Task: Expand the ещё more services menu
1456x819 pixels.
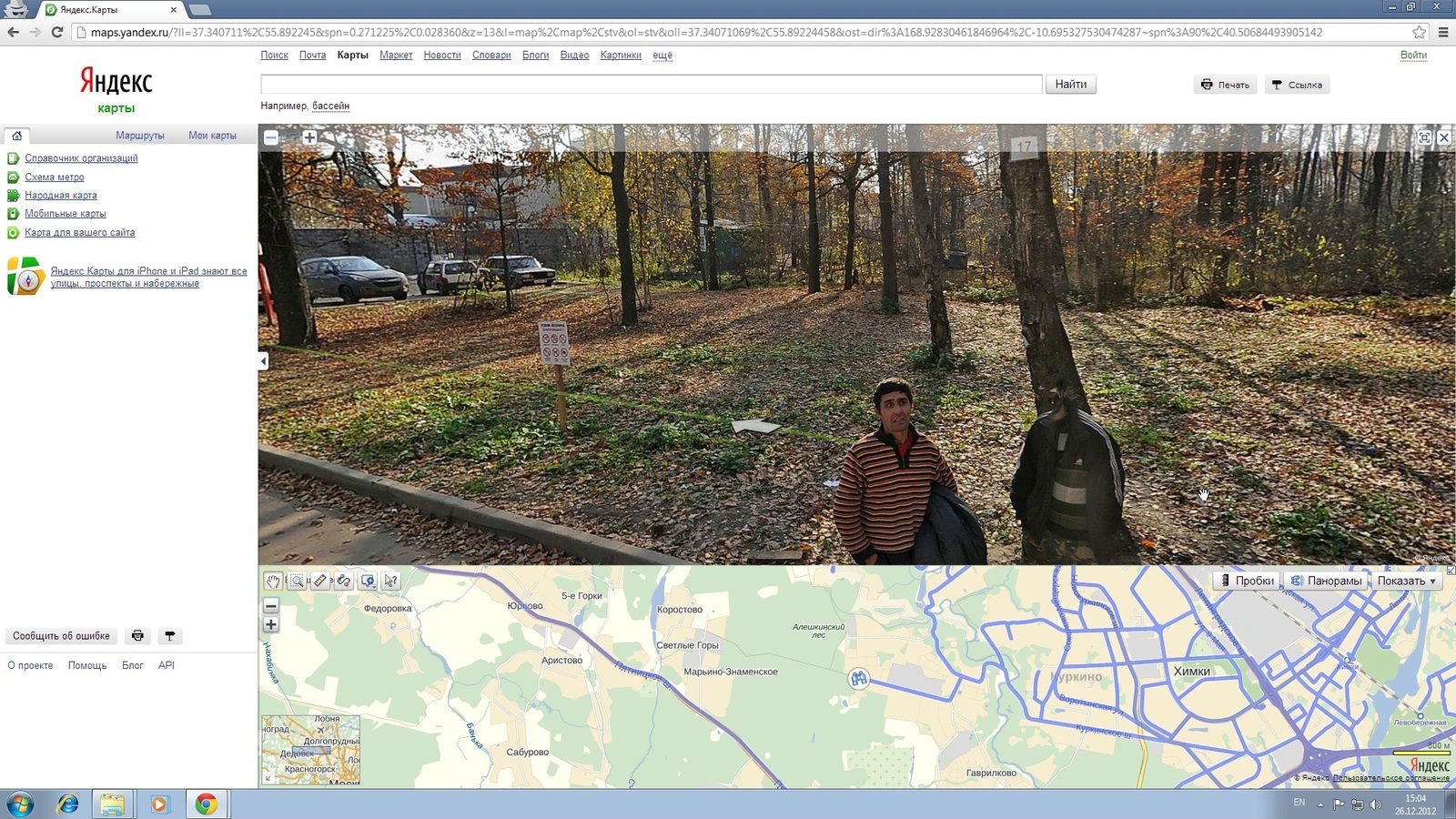Action: 662,56
